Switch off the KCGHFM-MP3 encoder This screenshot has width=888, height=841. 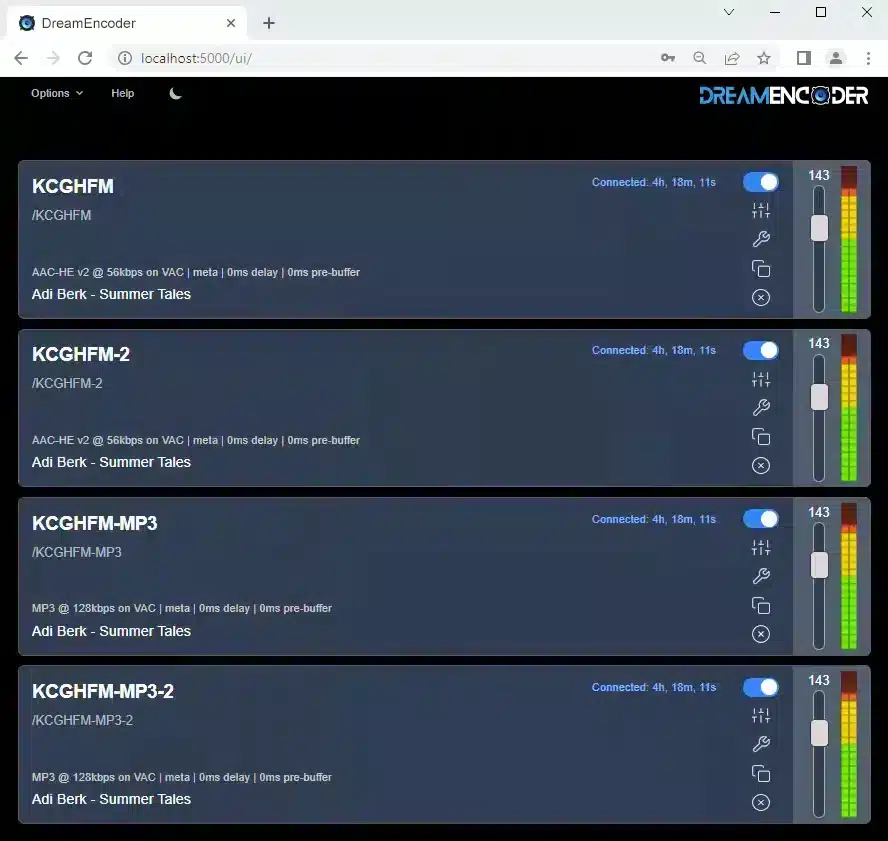pos(761,519)
